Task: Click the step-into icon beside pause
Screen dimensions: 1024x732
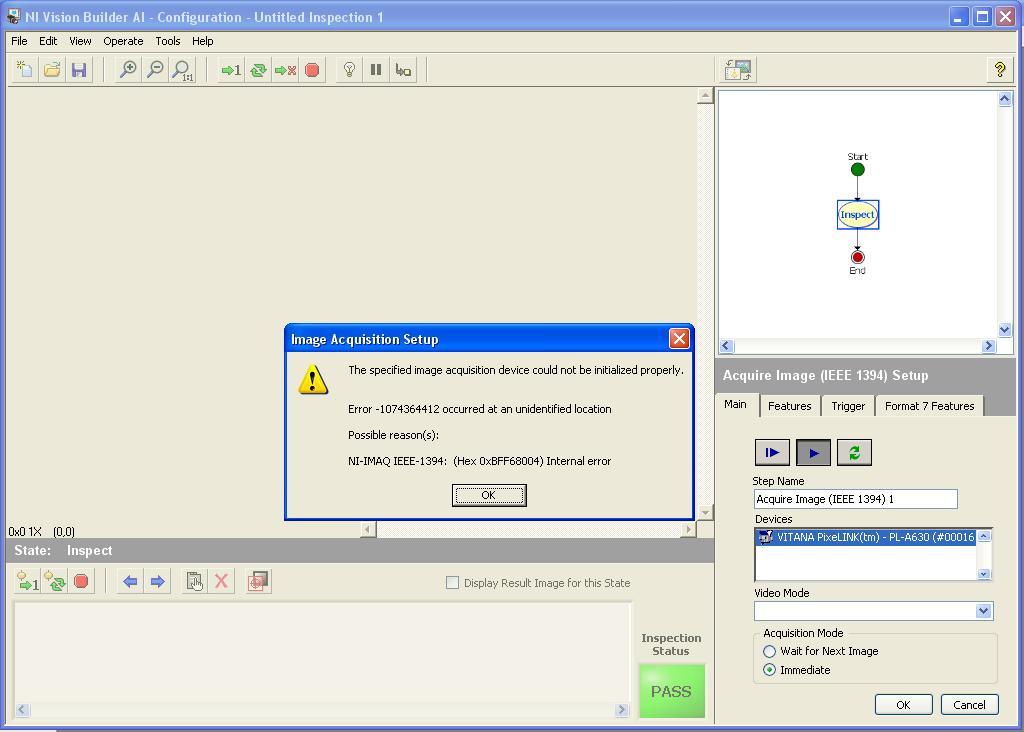Action: click(x=404, y=70)
